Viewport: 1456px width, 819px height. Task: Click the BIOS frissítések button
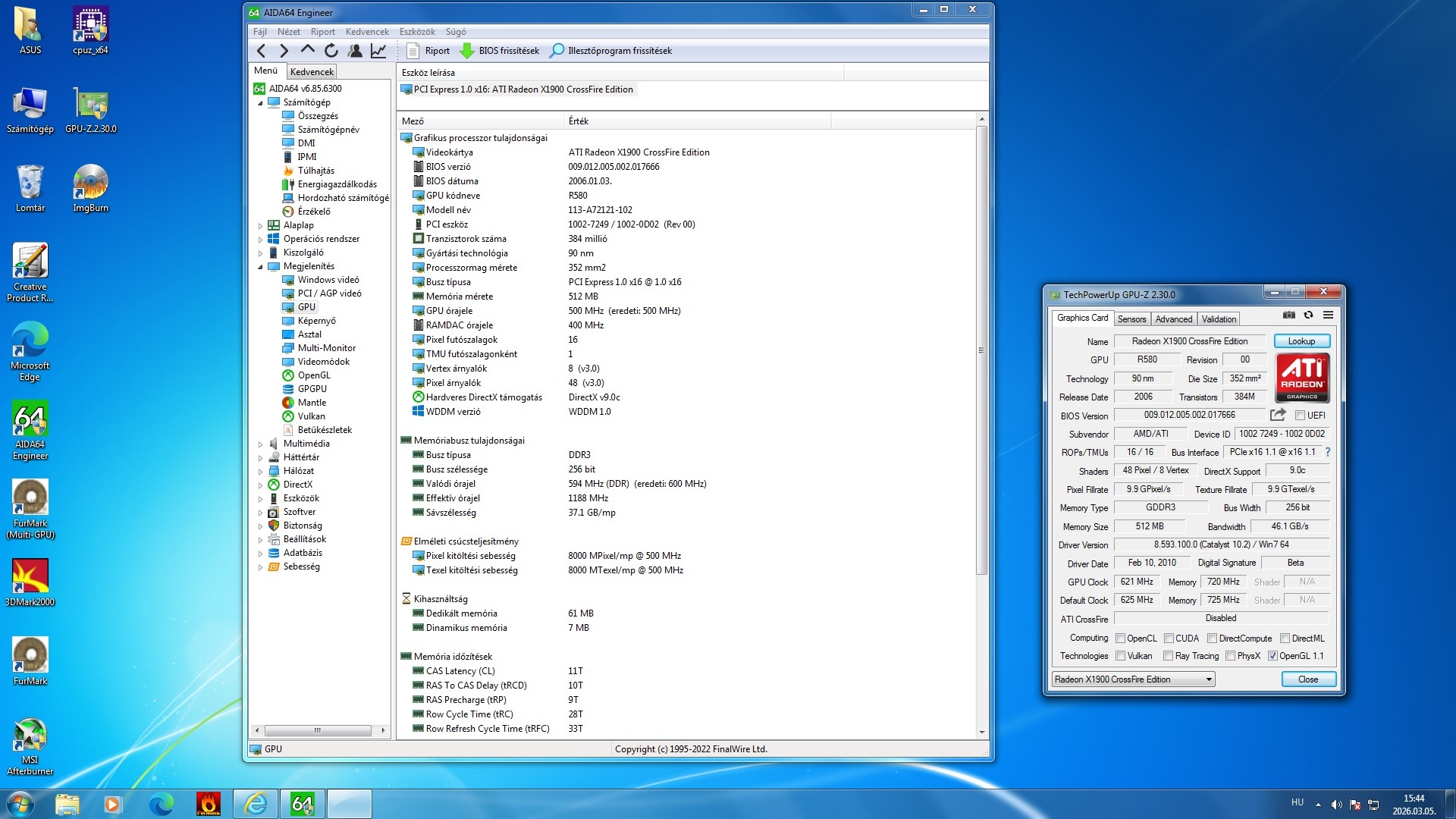pos(500,51)
